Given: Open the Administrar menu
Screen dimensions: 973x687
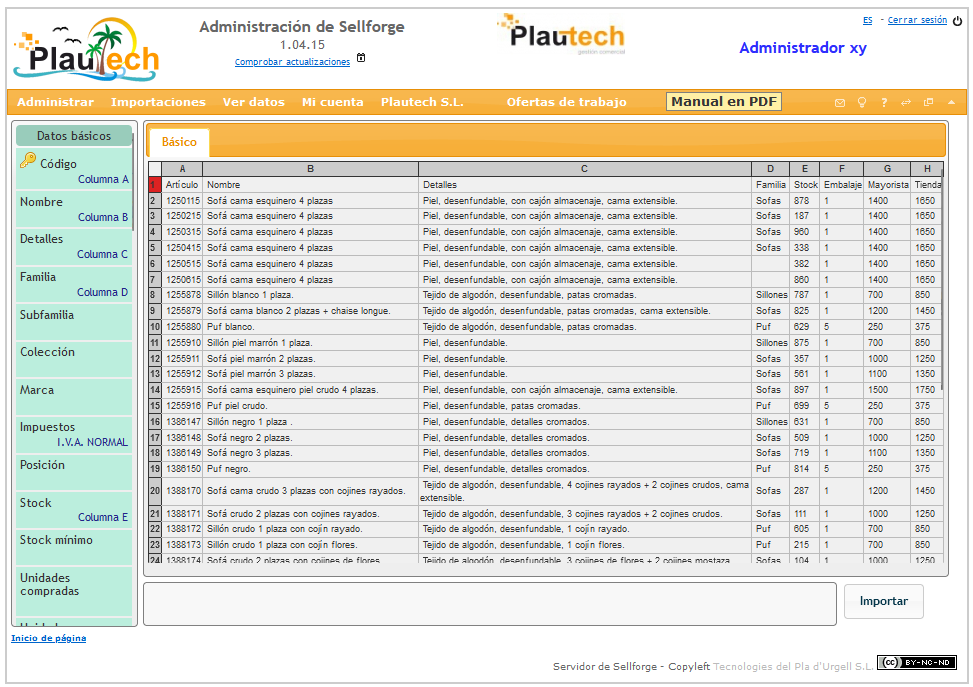Looking at the screenshot, I should [55, 102].
